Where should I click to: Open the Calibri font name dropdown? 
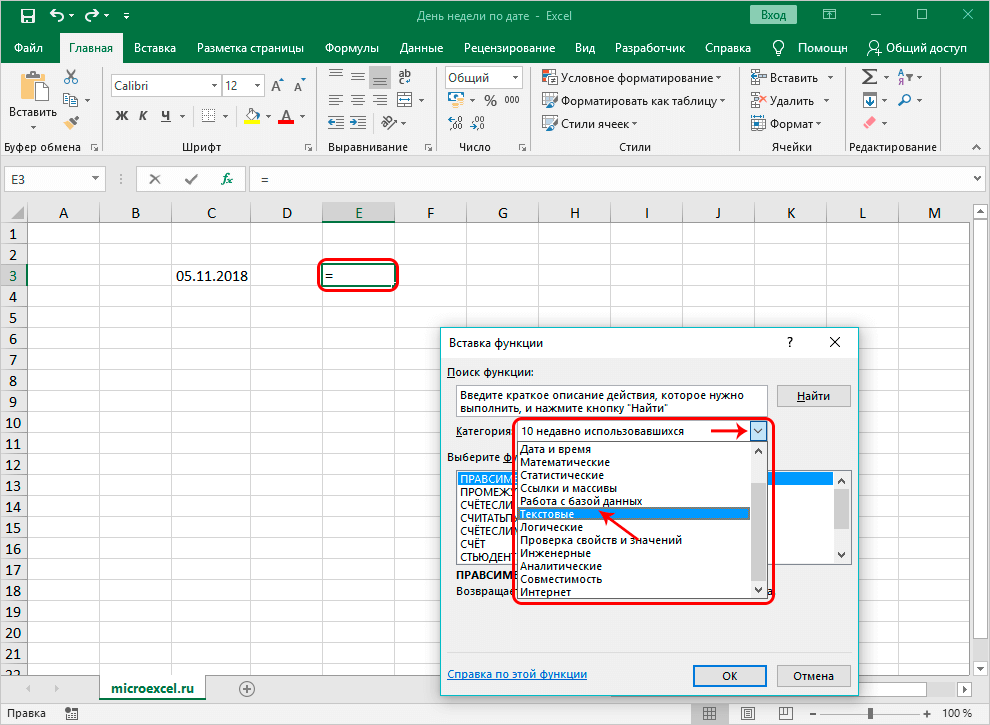pos(215,85)
